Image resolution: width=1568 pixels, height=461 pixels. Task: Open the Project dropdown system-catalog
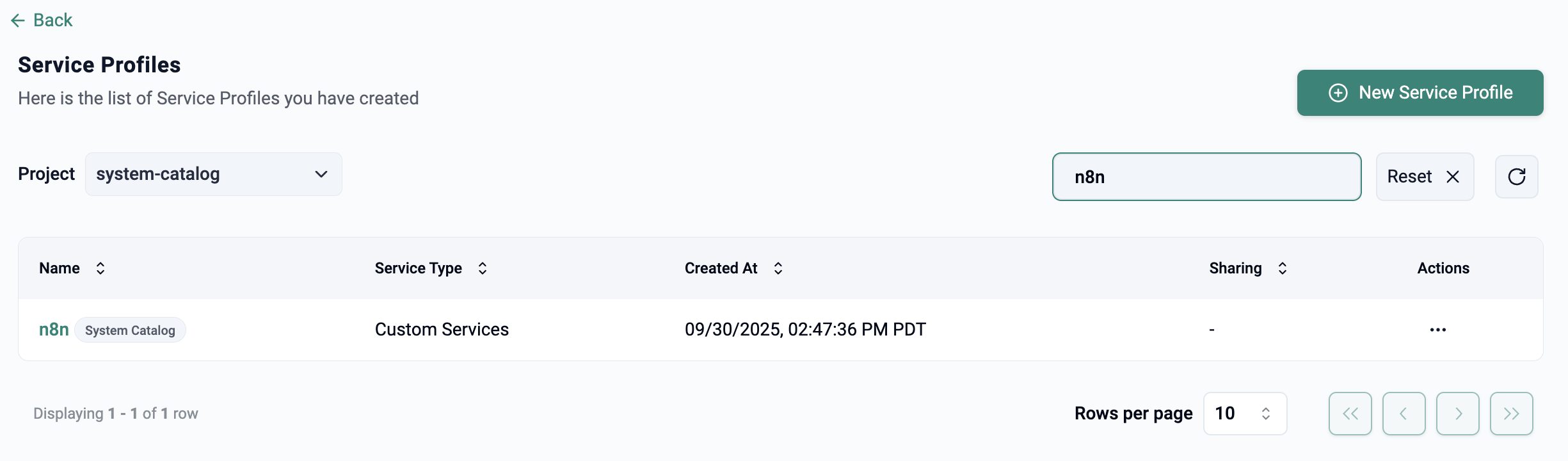pos(213,174)
